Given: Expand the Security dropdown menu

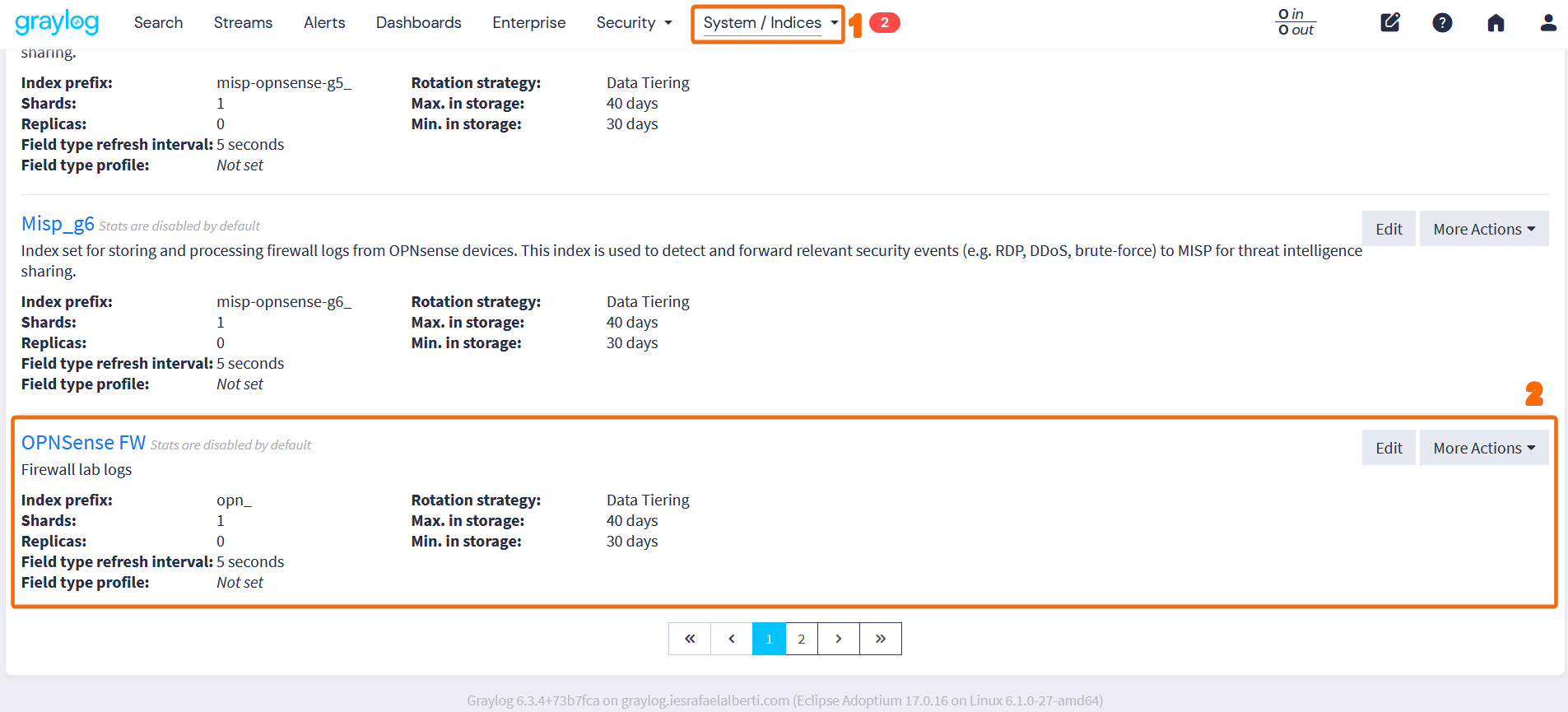Looking at the screenshot, I should pos(634,22).
